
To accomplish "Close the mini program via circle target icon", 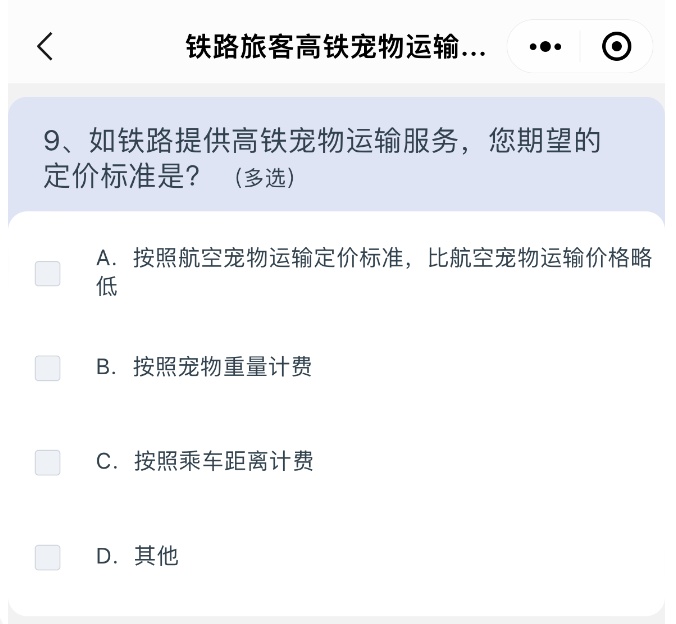I will [x=617, y=46].
